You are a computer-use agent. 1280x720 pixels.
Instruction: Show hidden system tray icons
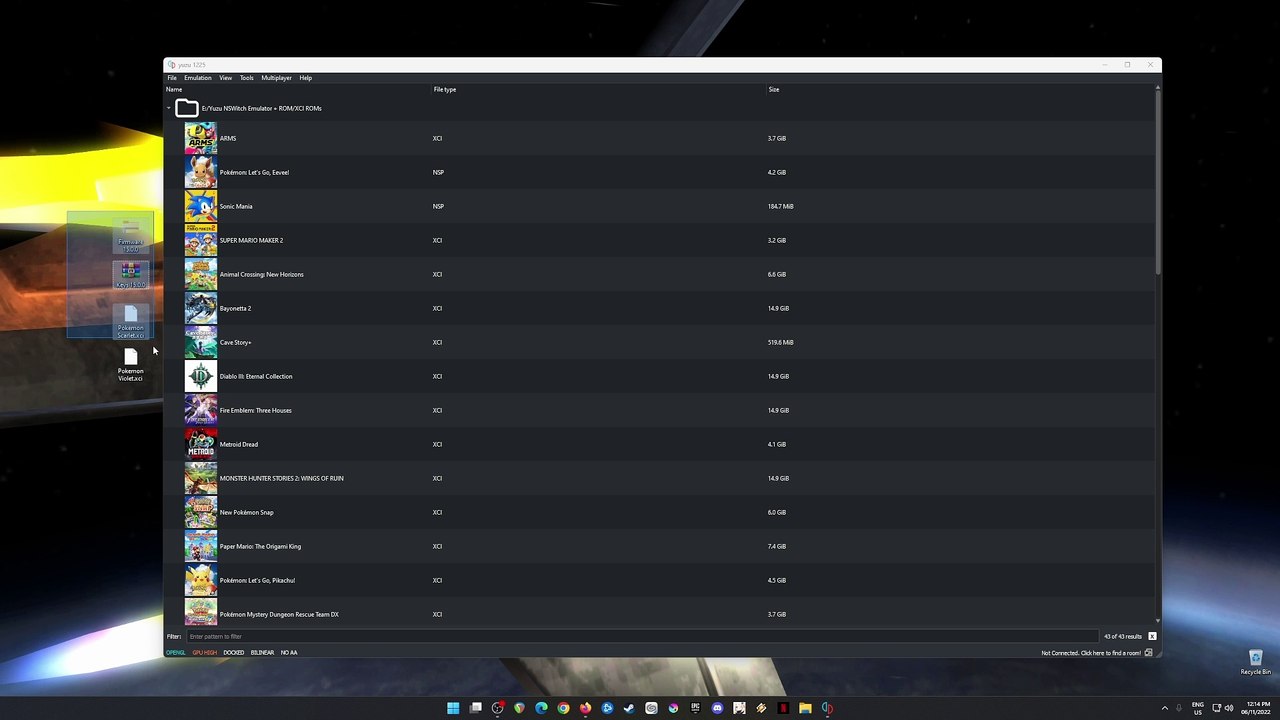point(1164,708)
